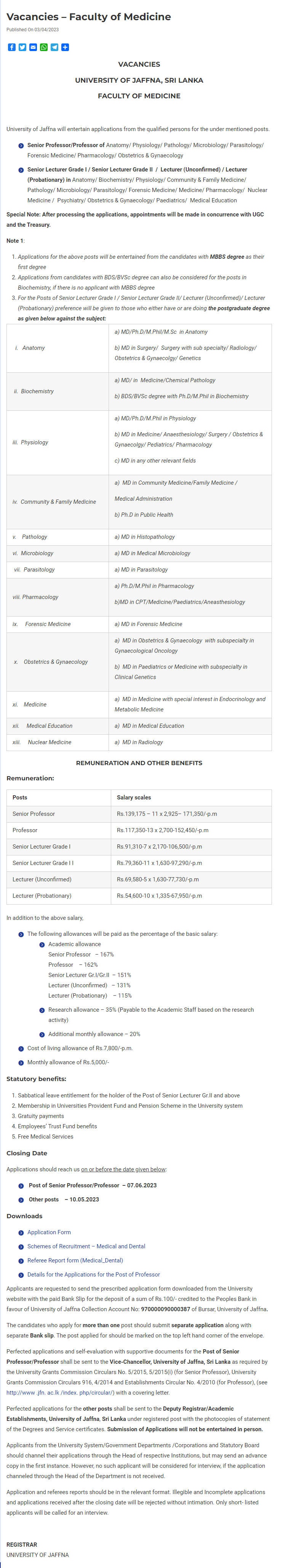Open the blue plus more-sharing icon
The height and width of the screenshot is (1568, 283).
65,48
